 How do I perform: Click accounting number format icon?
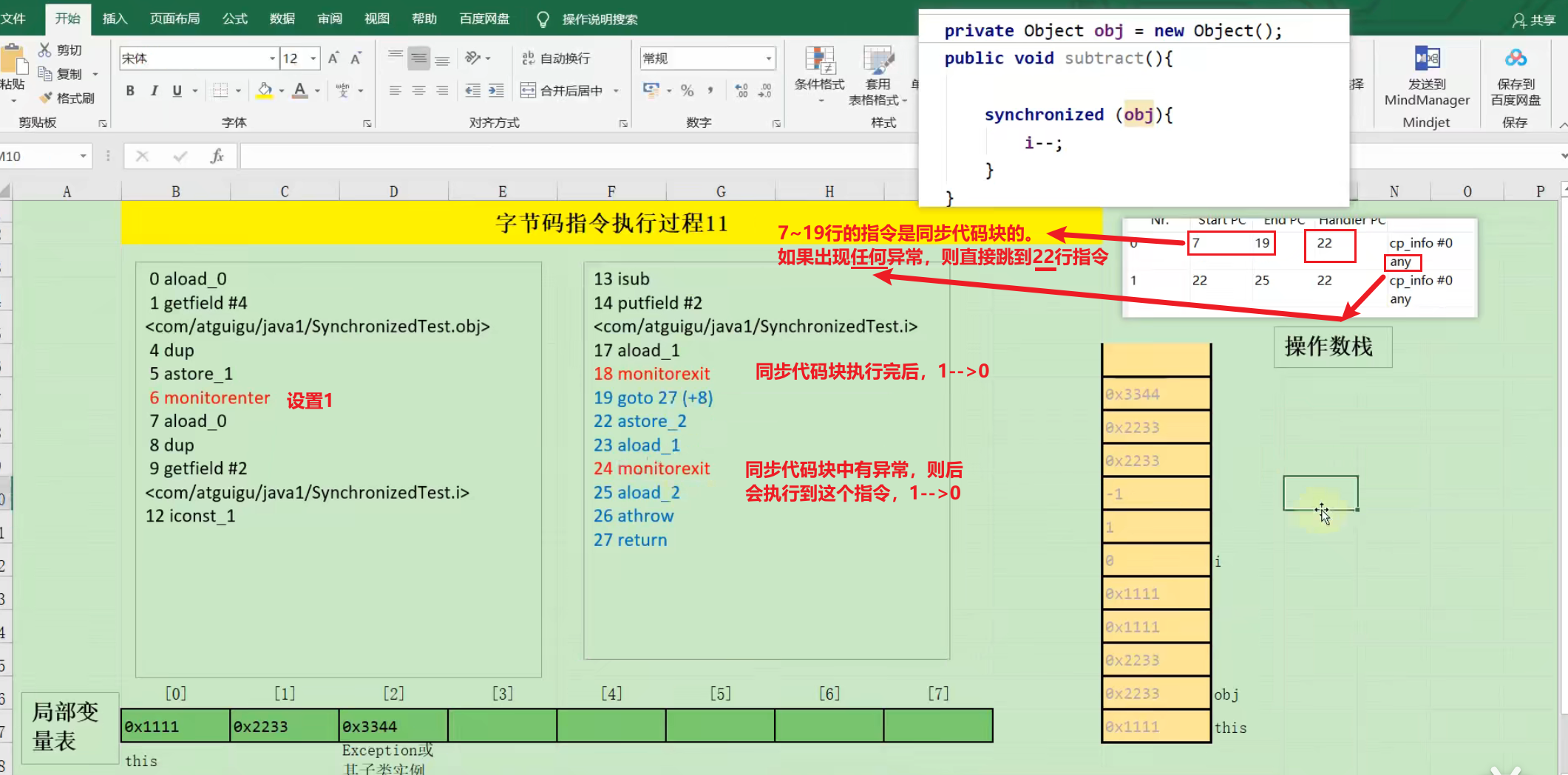(x=651, y=91)
